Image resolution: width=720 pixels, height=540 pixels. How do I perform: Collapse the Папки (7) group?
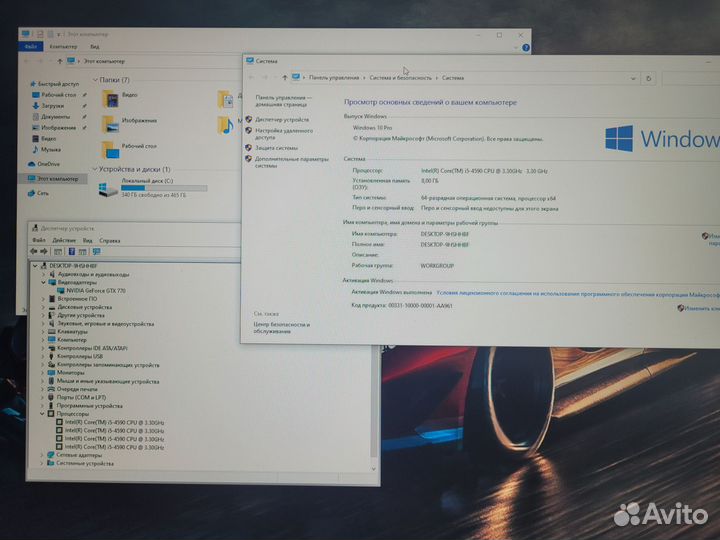point(95,80)
